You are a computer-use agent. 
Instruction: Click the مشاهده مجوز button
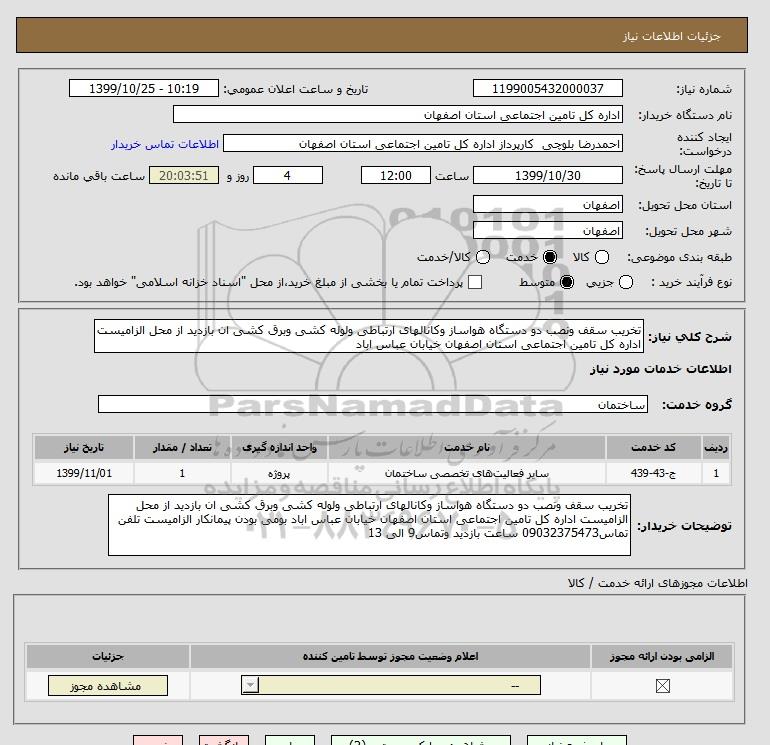coord(108,686)
